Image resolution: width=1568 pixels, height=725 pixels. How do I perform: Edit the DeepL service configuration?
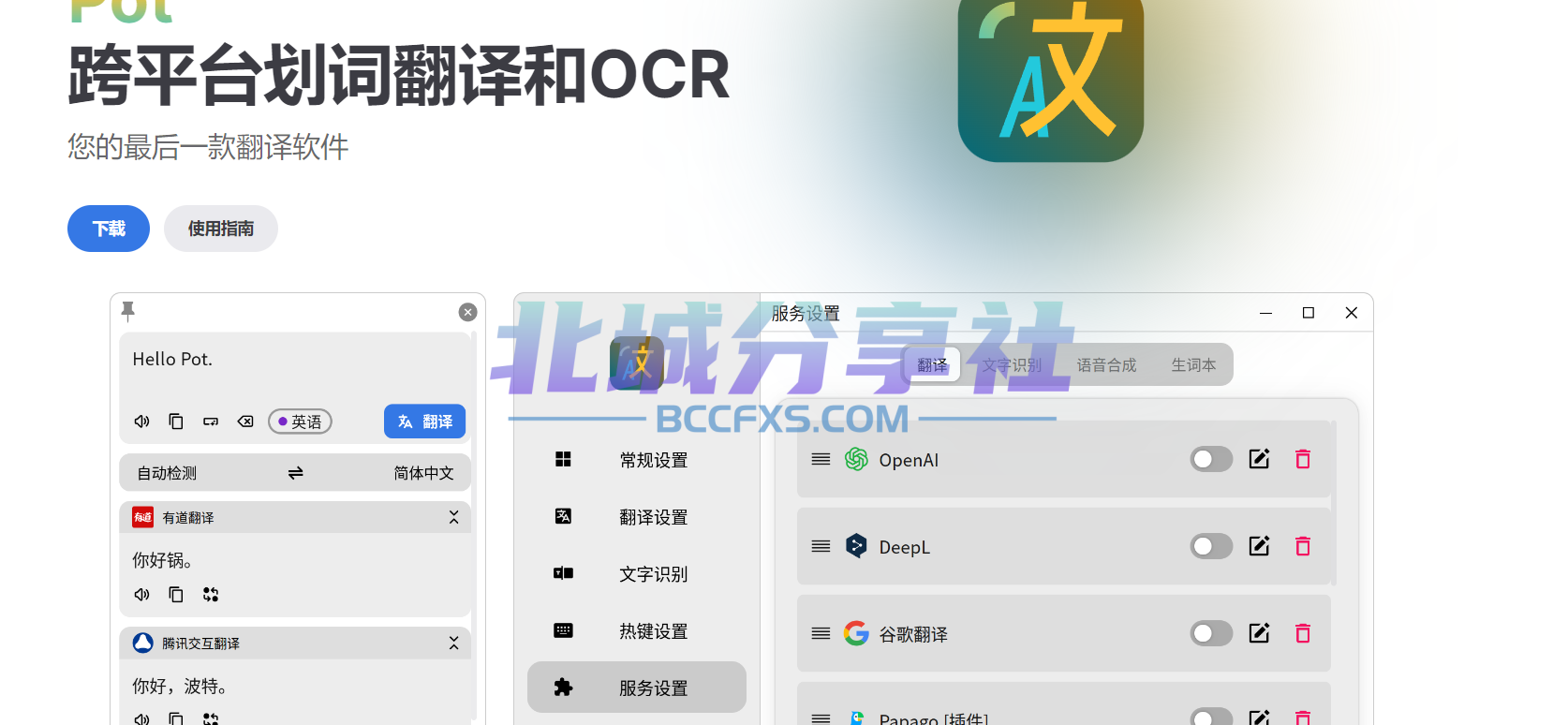tap(1259, 546)
